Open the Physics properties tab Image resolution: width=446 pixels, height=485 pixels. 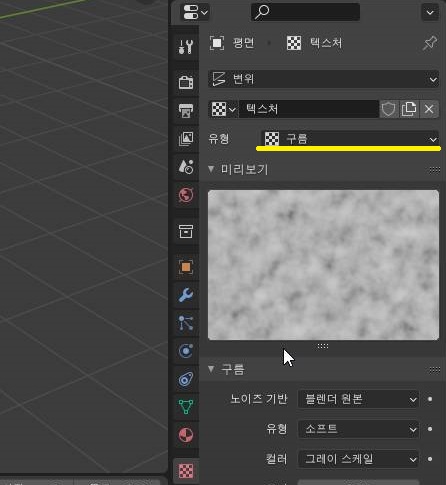click(186, 351)
